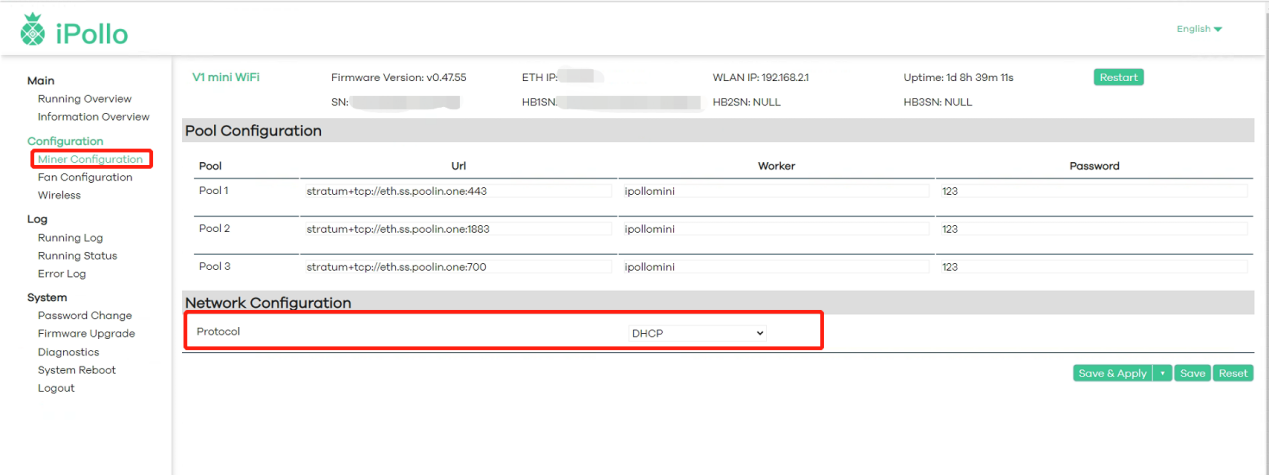Focus the Pool 2 Worker field
This screenshot has width=1269, height=475.
(774, 229)
